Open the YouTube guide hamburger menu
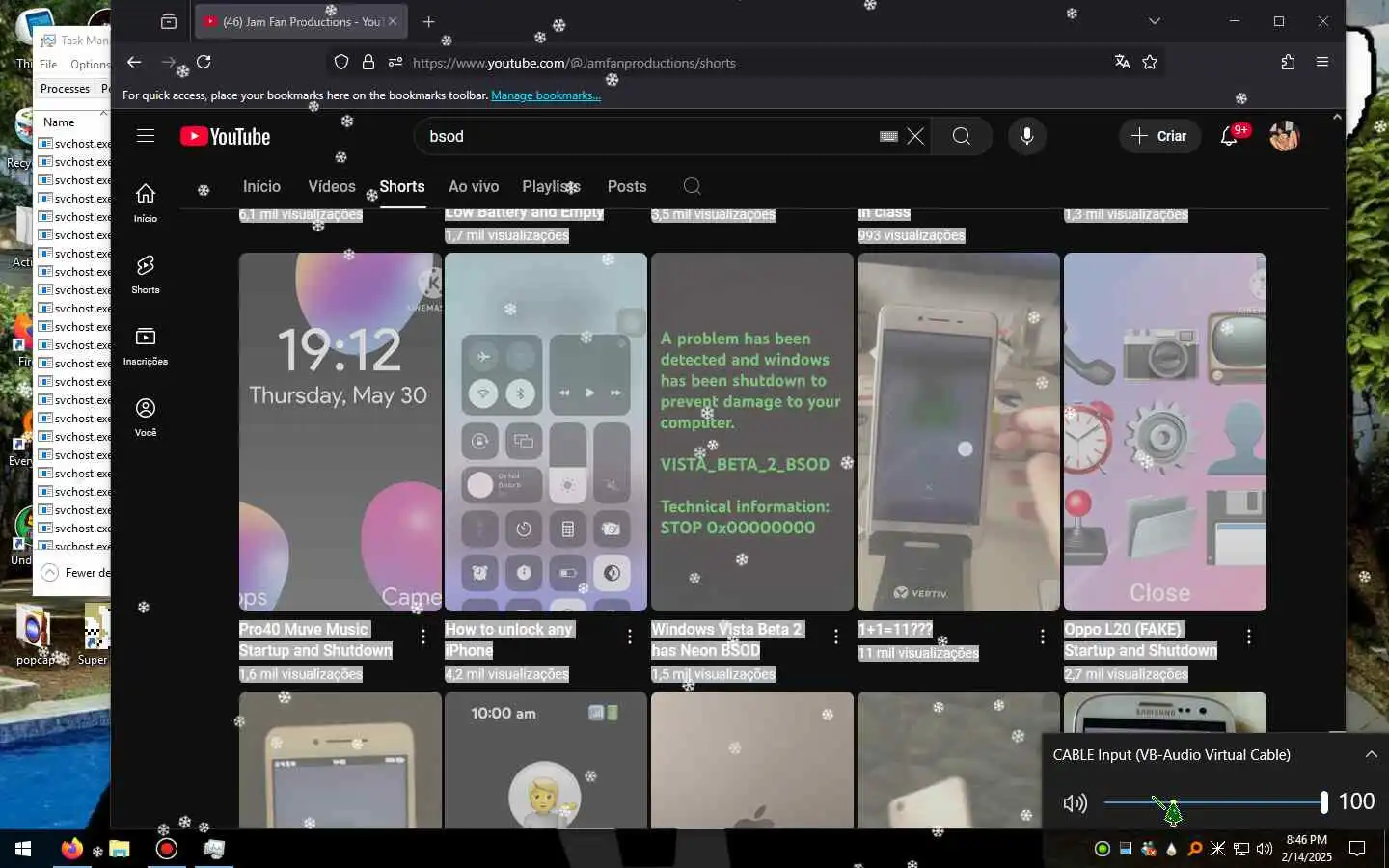1389x868 pixels. 146,136
